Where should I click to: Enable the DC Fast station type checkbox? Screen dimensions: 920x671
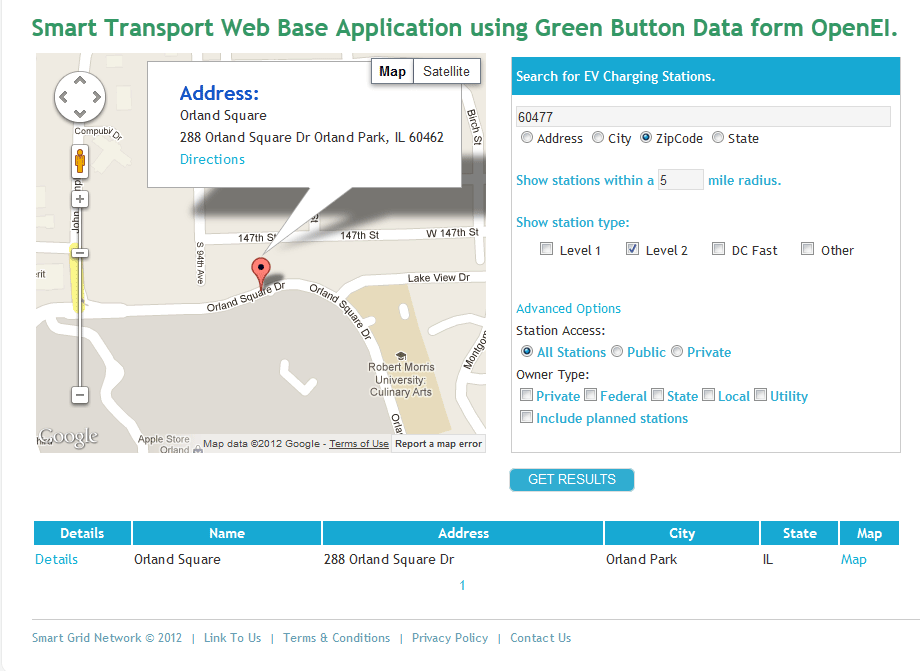tap(718, 249)
